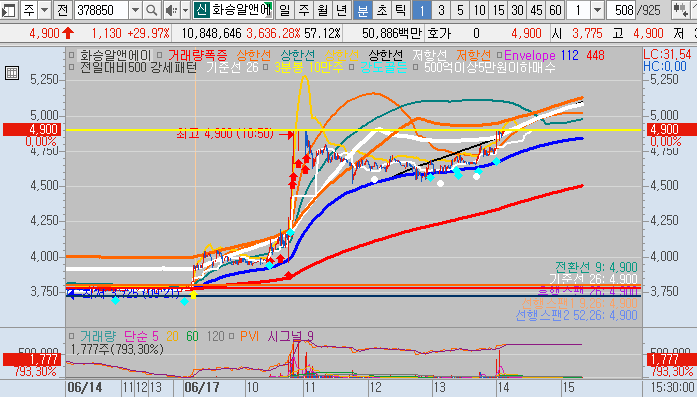The width and height of the screenshot is (697, 397).
Task: Select the 30 minute interval button
Action: pos(517,10)
